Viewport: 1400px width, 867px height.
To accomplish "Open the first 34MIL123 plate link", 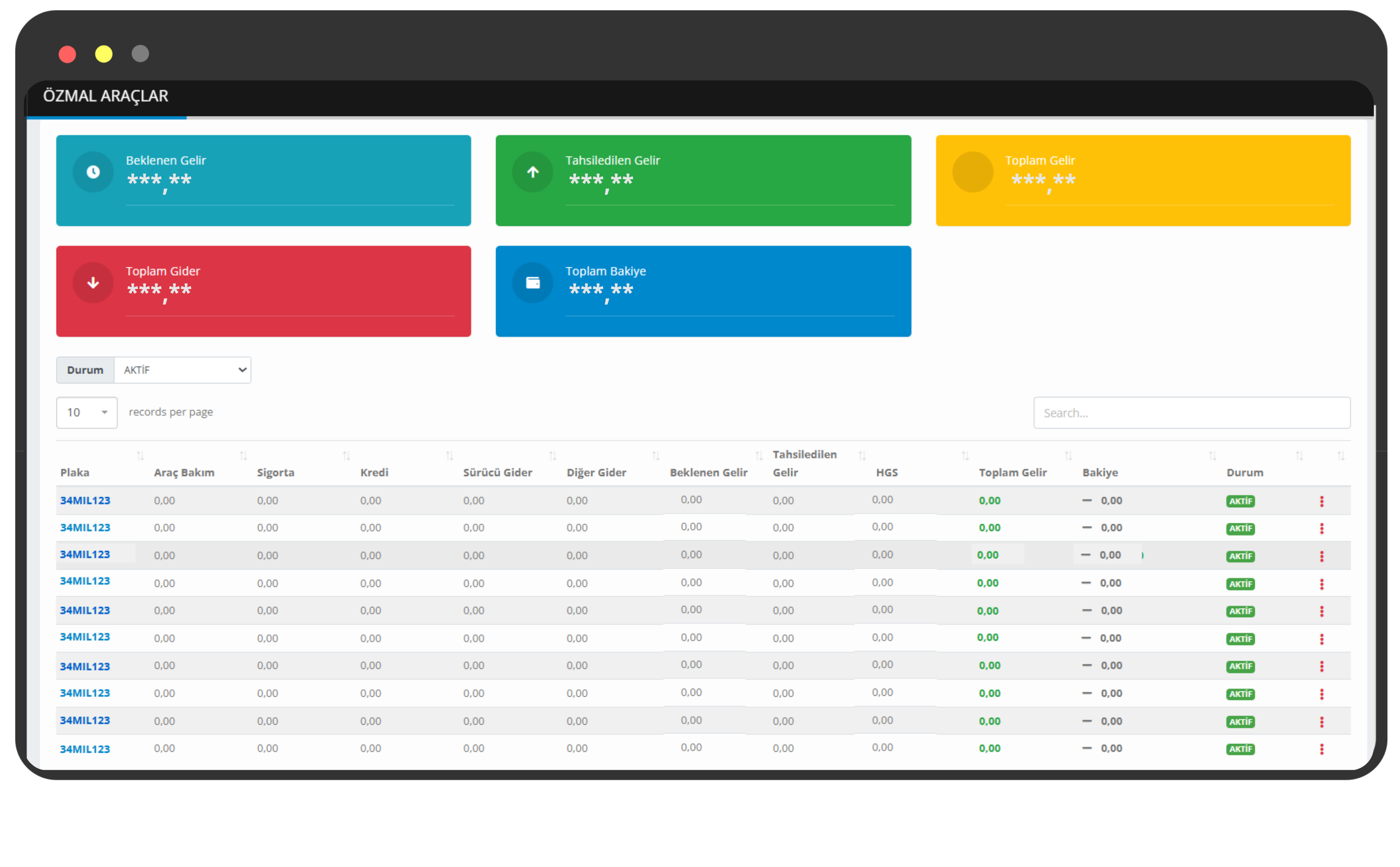I will click(85, 501).
